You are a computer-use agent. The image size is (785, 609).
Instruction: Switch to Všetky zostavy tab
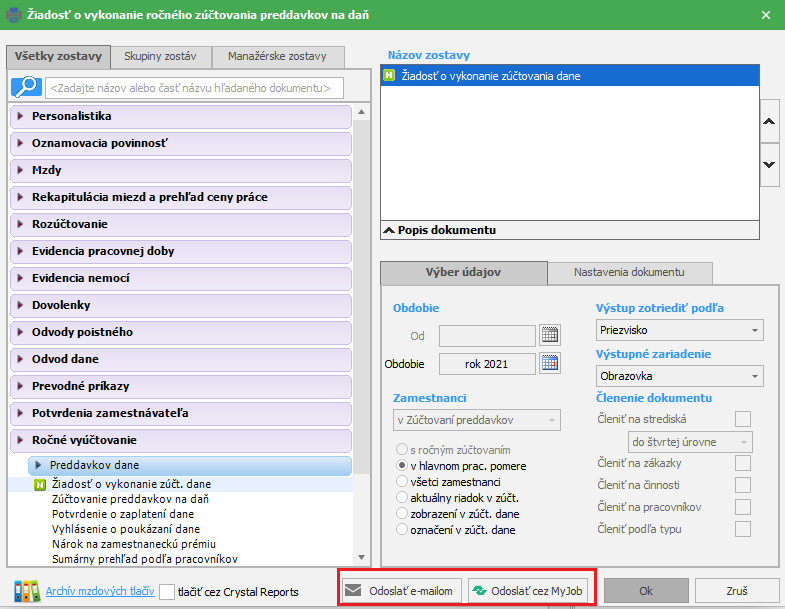(58, 57)
